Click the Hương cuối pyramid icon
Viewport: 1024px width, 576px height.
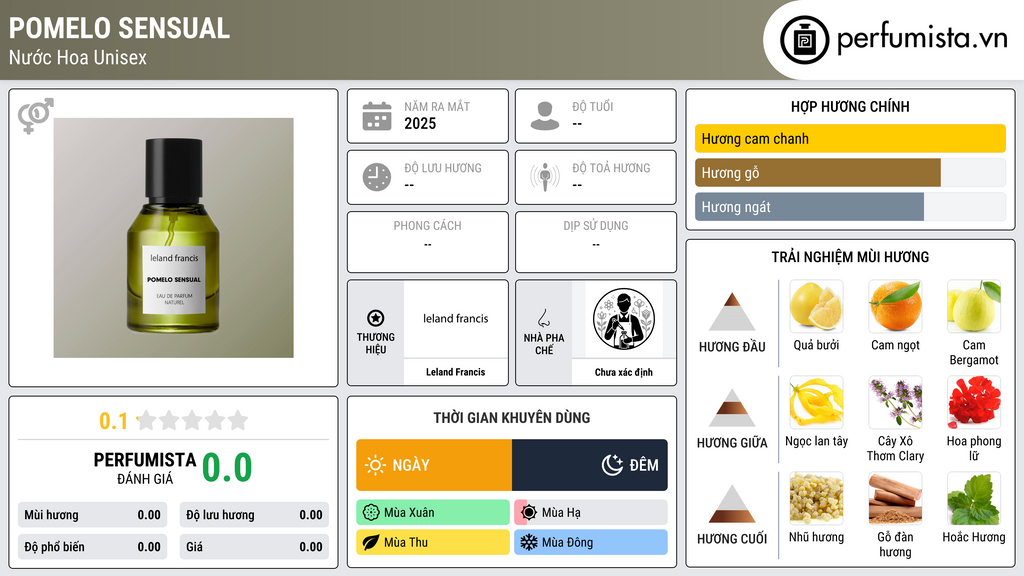(732, 504)
